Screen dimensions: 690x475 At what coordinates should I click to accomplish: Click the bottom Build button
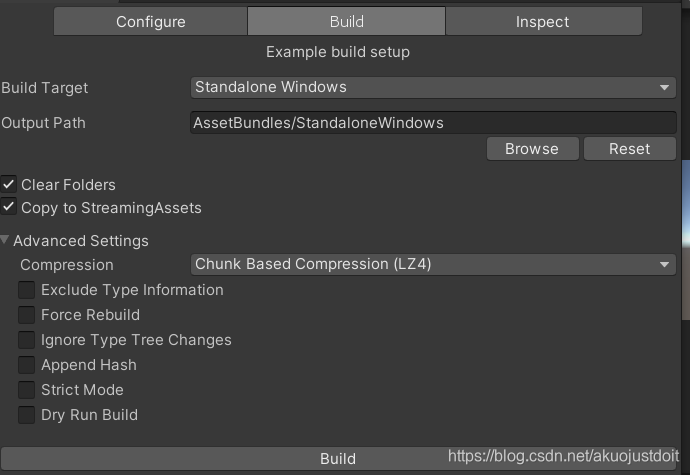pyautogui.click(x=338, y=458)
